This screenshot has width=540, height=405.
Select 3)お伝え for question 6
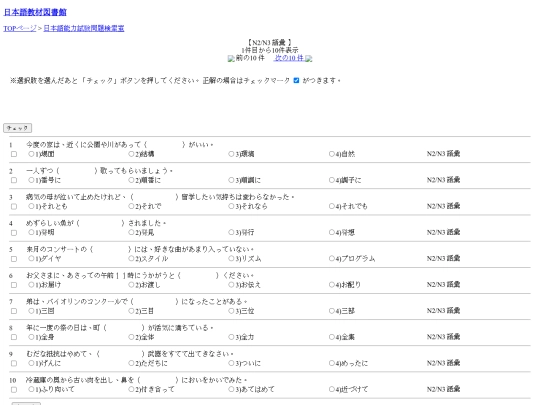pos(231,285)
